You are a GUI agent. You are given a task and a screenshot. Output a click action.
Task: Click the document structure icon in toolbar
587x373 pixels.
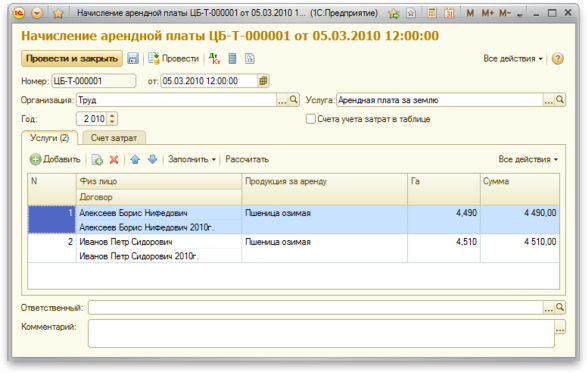click(250, 58)
